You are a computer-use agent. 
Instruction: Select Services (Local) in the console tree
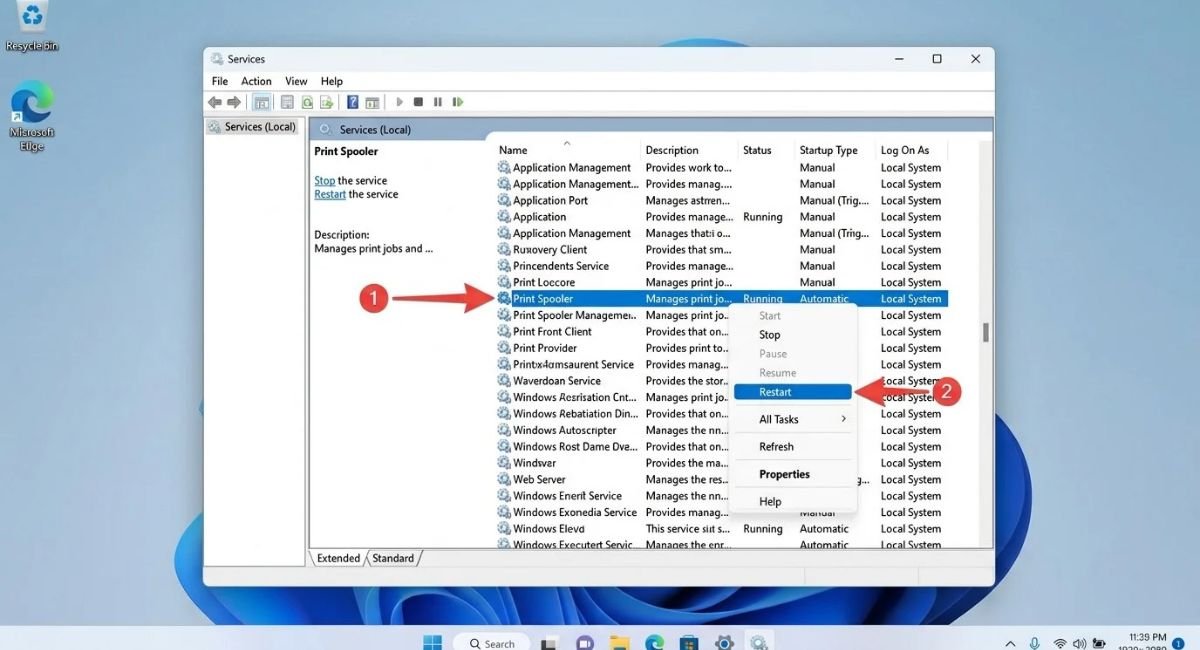click(252, 127)
